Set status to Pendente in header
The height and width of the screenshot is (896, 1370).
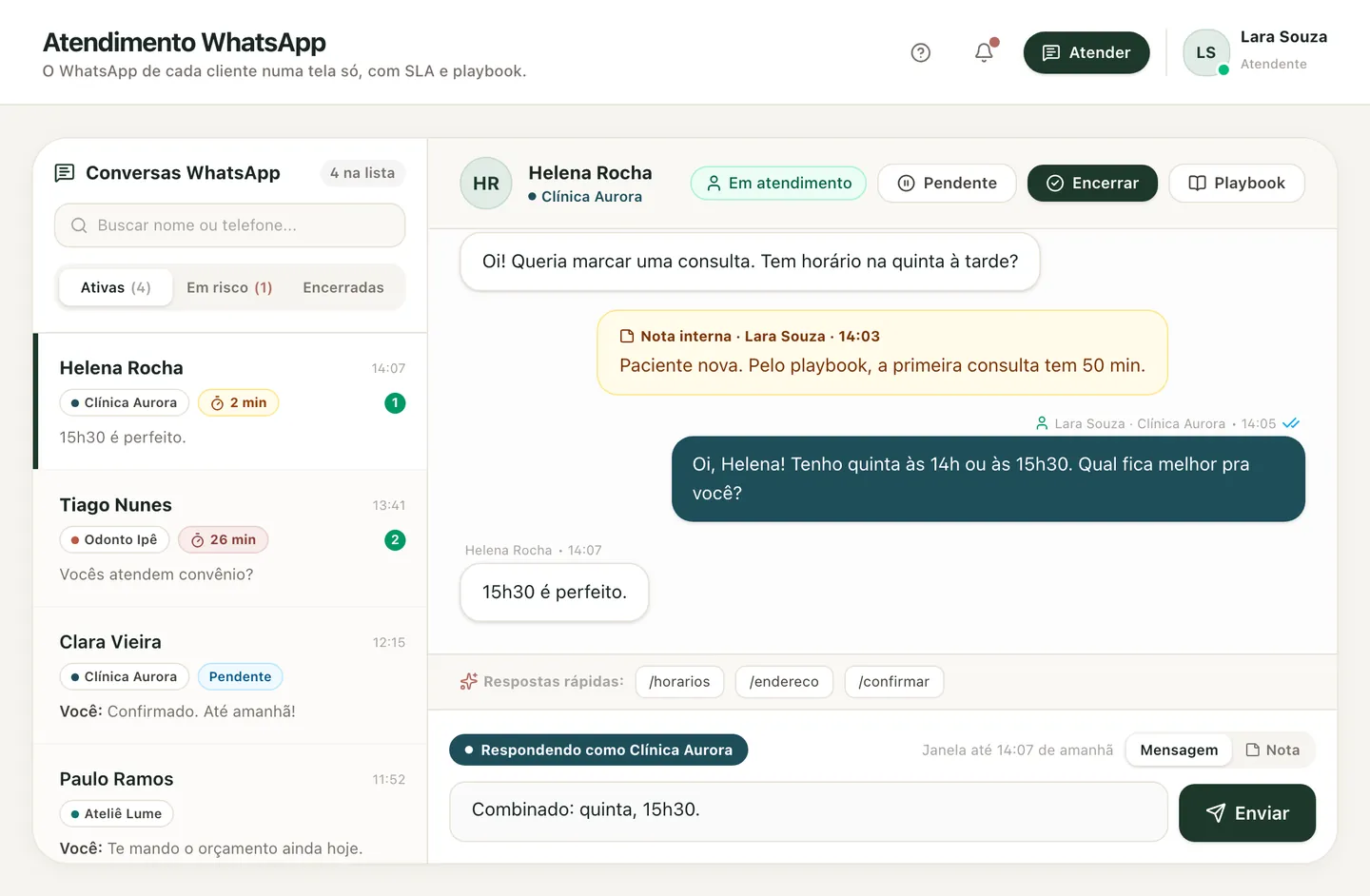[x=947, y=184]
